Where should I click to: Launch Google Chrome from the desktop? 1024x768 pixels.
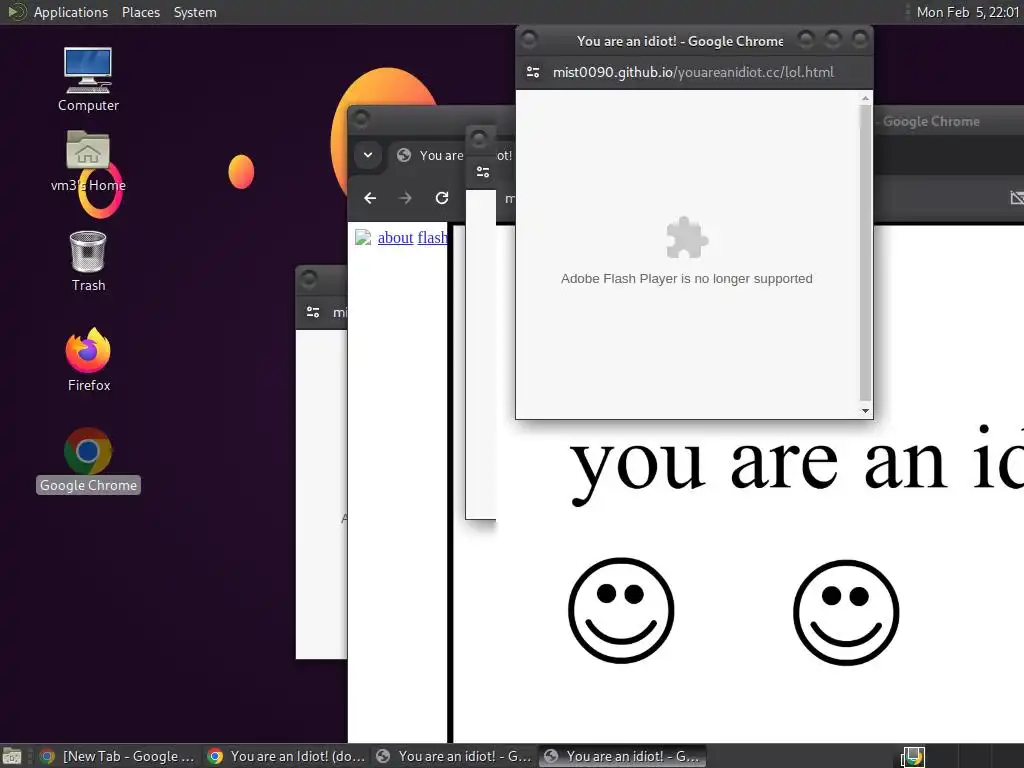(88, 451)
